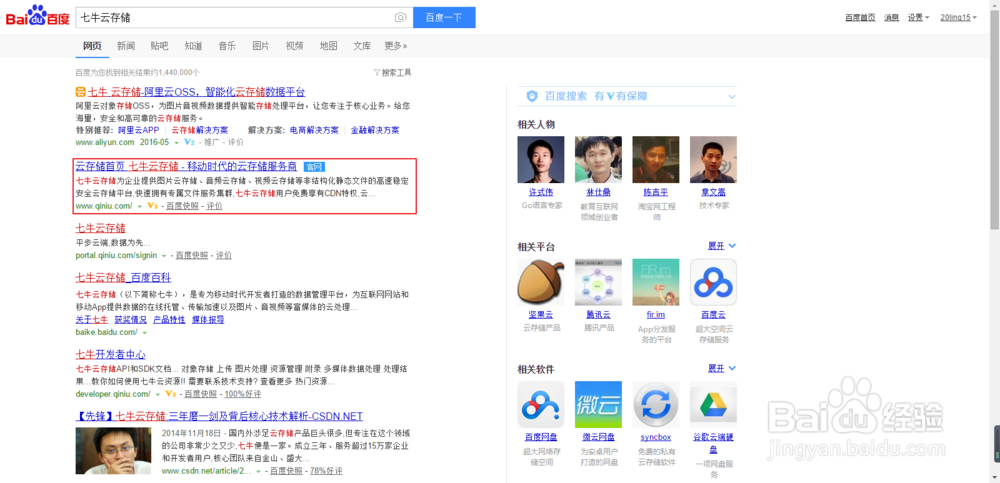Click the ad badge icon before 七牛 云存储-阿里云OSS
The height and width of the screenshot is (483, 1000).
80,92
